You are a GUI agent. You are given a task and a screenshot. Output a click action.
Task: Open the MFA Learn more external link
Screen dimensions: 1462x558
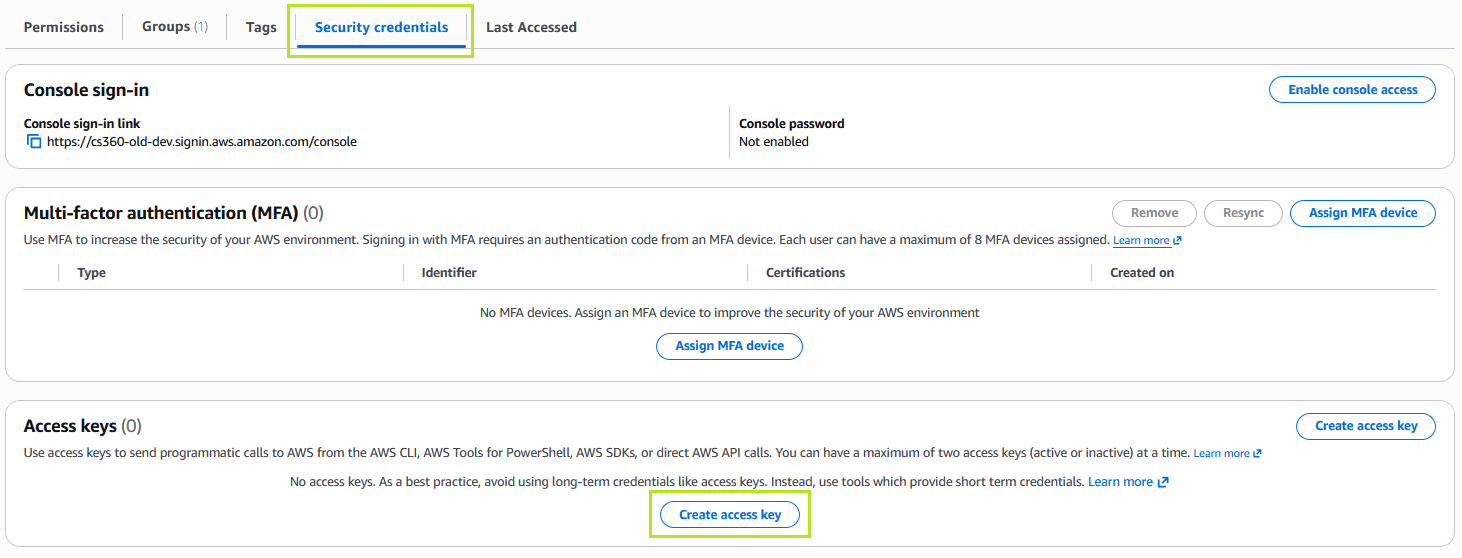click(1147, 241)
